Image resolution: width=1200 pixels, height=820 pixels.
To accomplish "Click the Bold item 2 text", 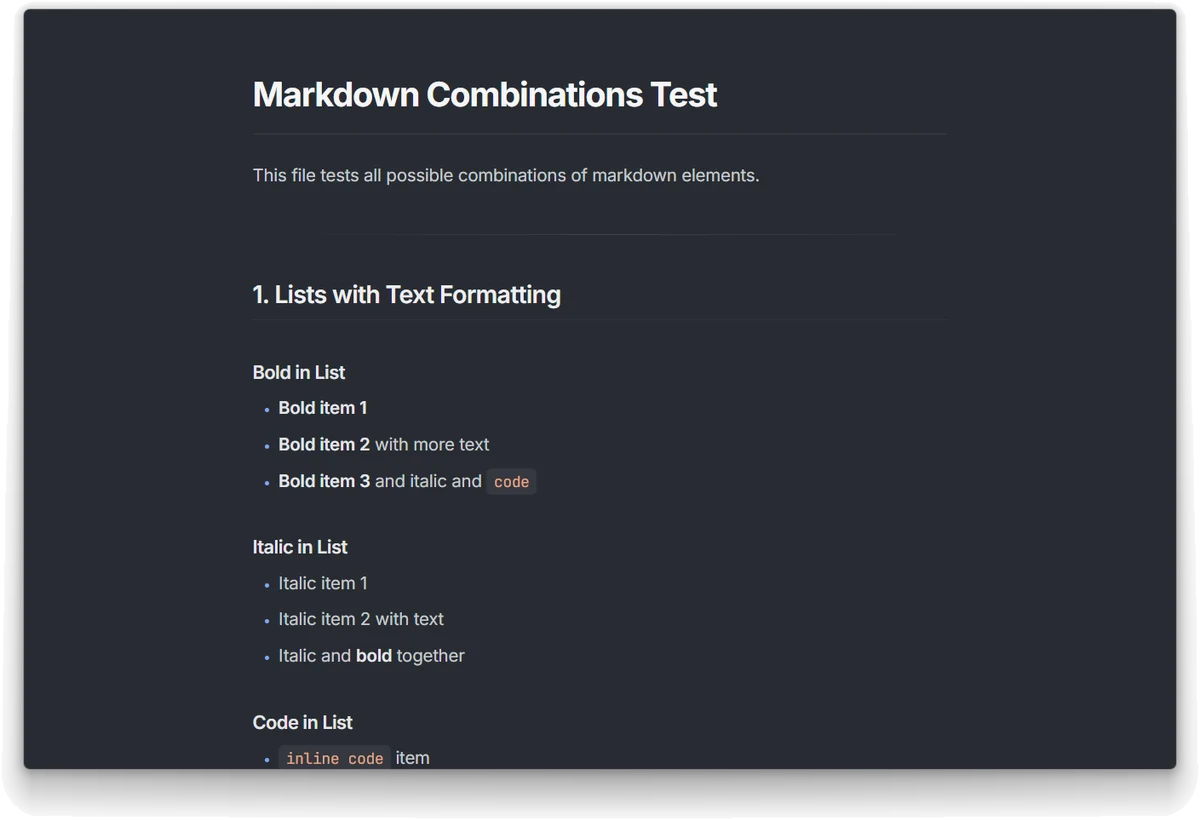I will (324, 445).
